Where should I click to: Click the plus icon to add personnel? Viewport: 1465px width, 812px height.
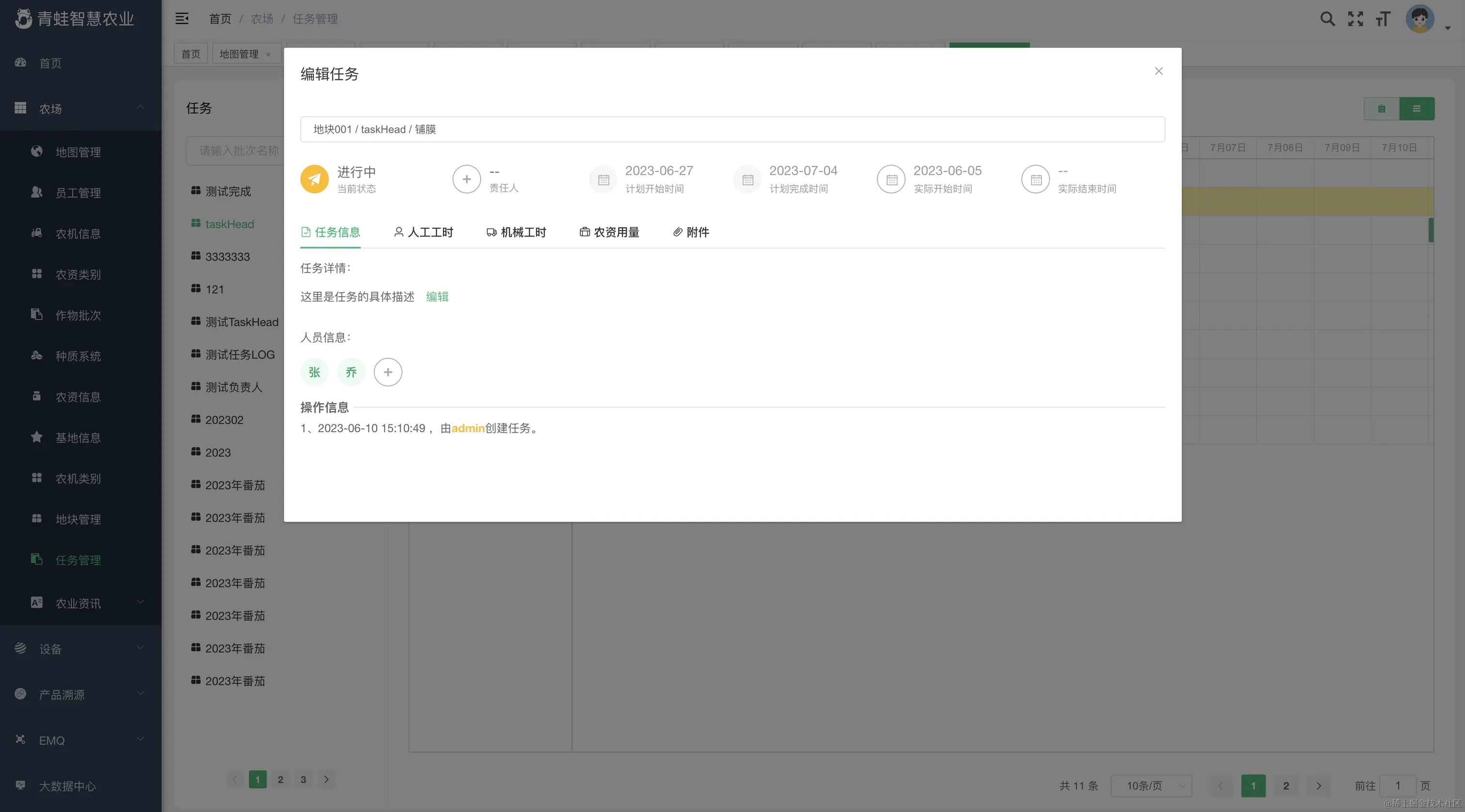387,371
